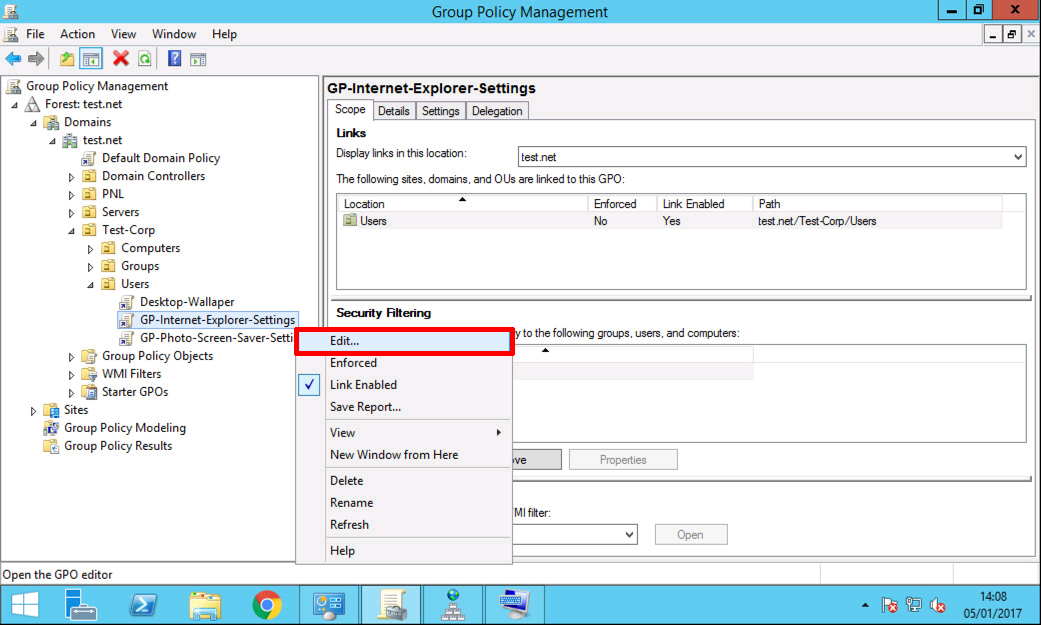1041x625 pixels.
Task: Click the Windows Start button
Action: [x=25, y=605]
